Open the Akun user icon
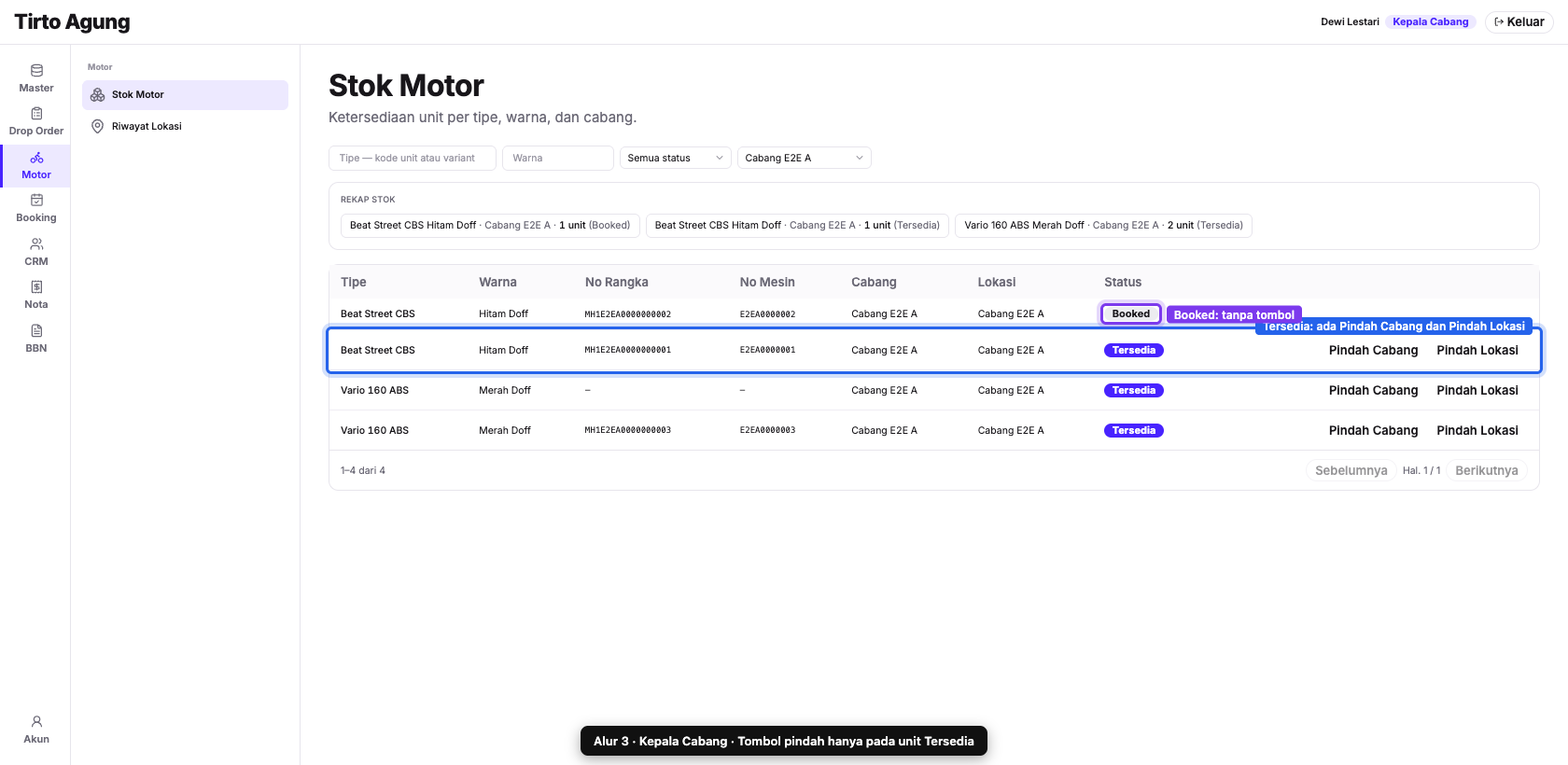 coord(36,721)
